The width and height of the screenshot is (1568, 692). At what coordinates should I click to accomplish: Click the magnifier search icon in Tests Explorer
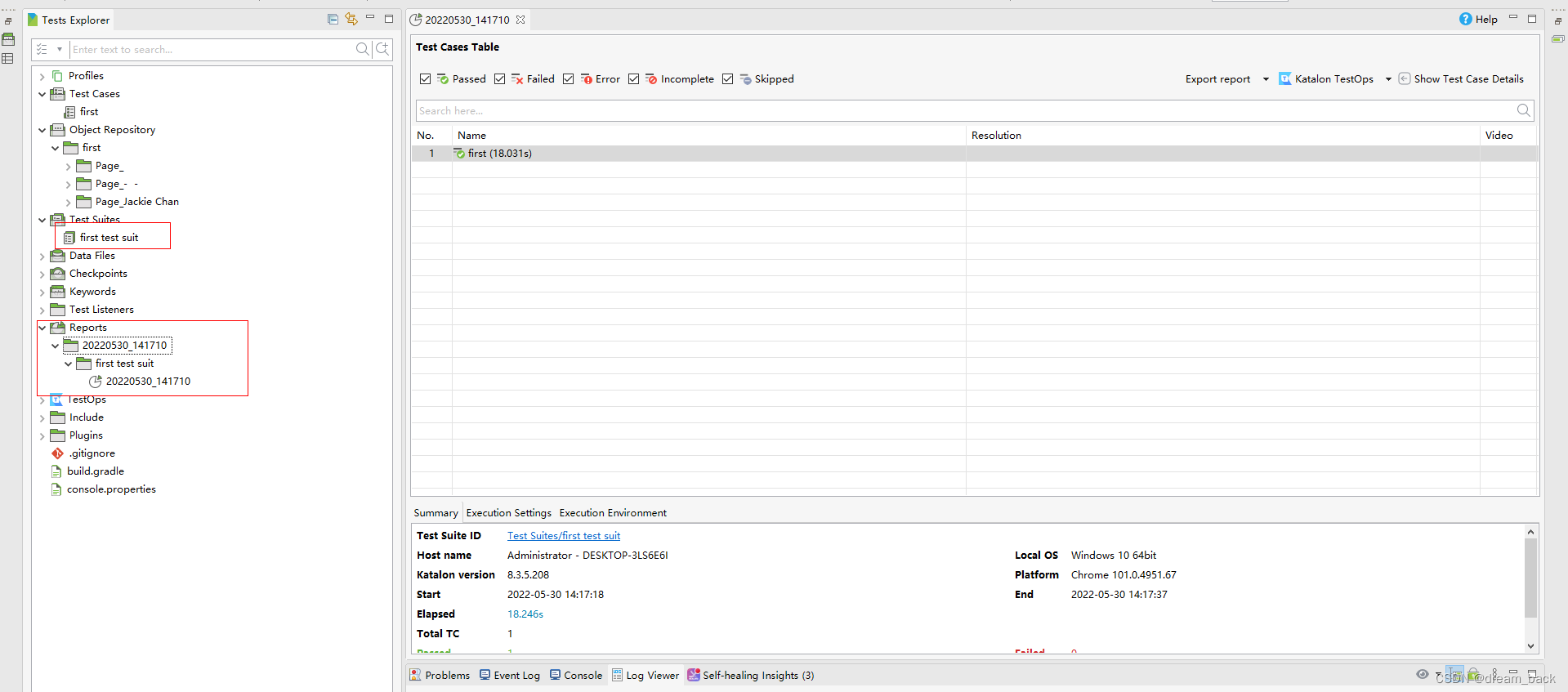tap(363, 49)
